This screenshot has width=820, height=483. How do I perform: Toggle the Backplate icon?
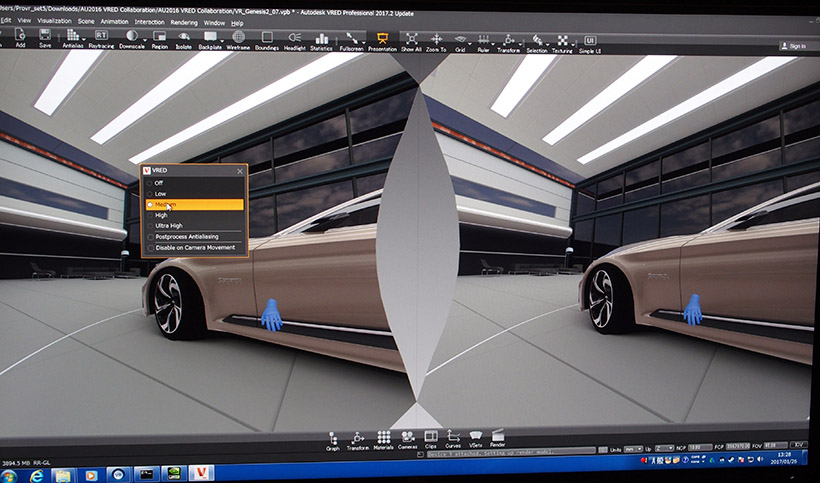210,37
